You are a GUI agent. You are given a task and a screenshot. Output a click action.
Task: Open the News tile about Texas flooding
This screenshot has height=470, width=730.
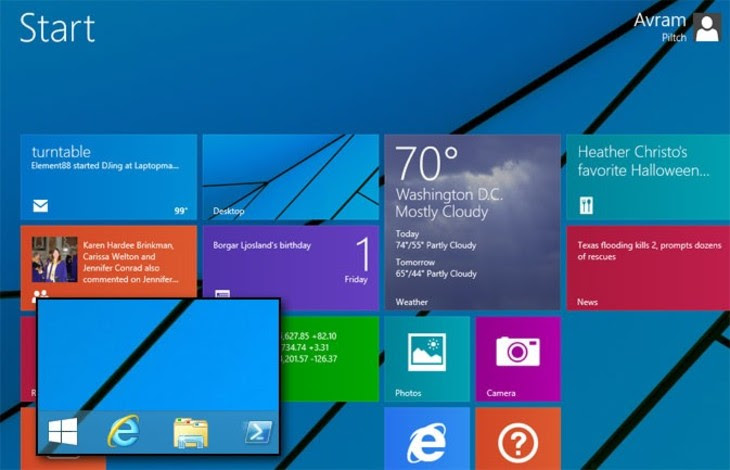click(648, 267)
